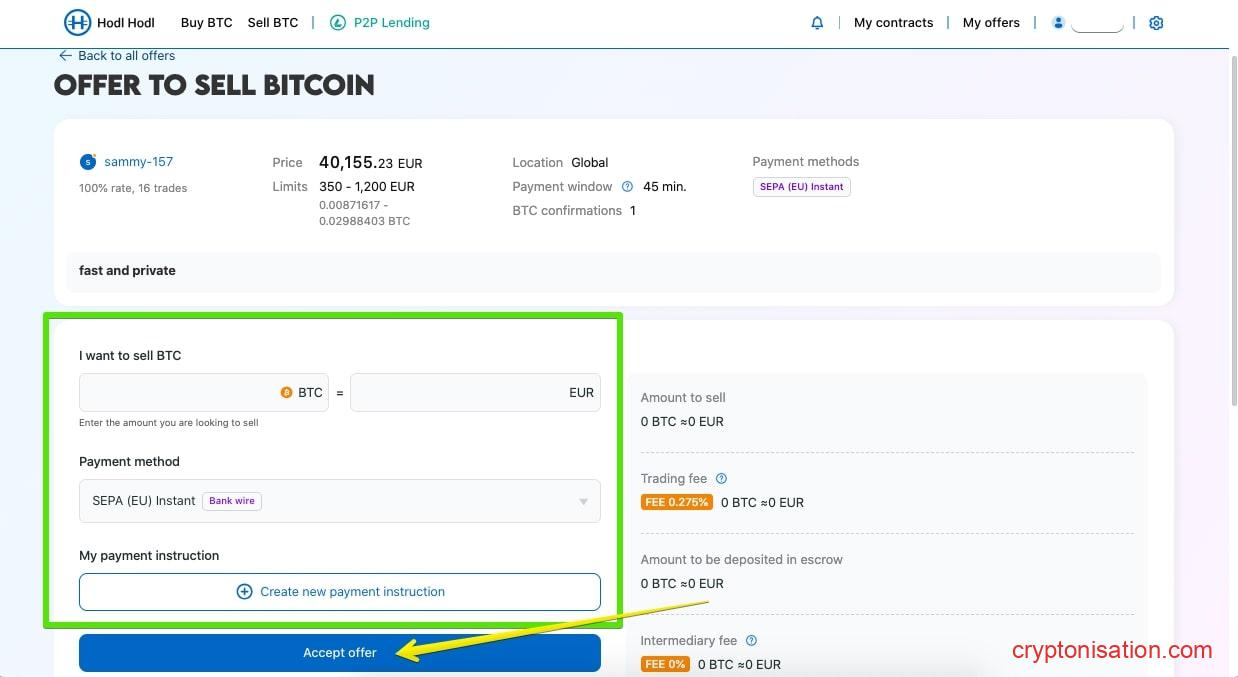Switch to the Buy BTC tab

206,22
